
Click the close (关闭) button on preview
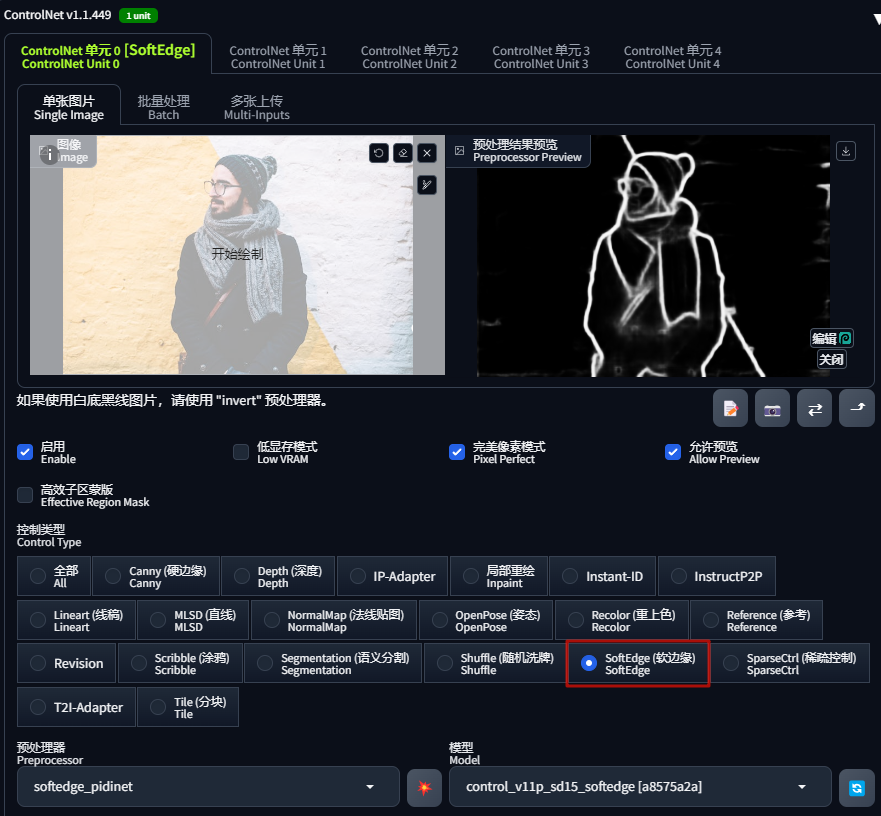tap(831, 359)
